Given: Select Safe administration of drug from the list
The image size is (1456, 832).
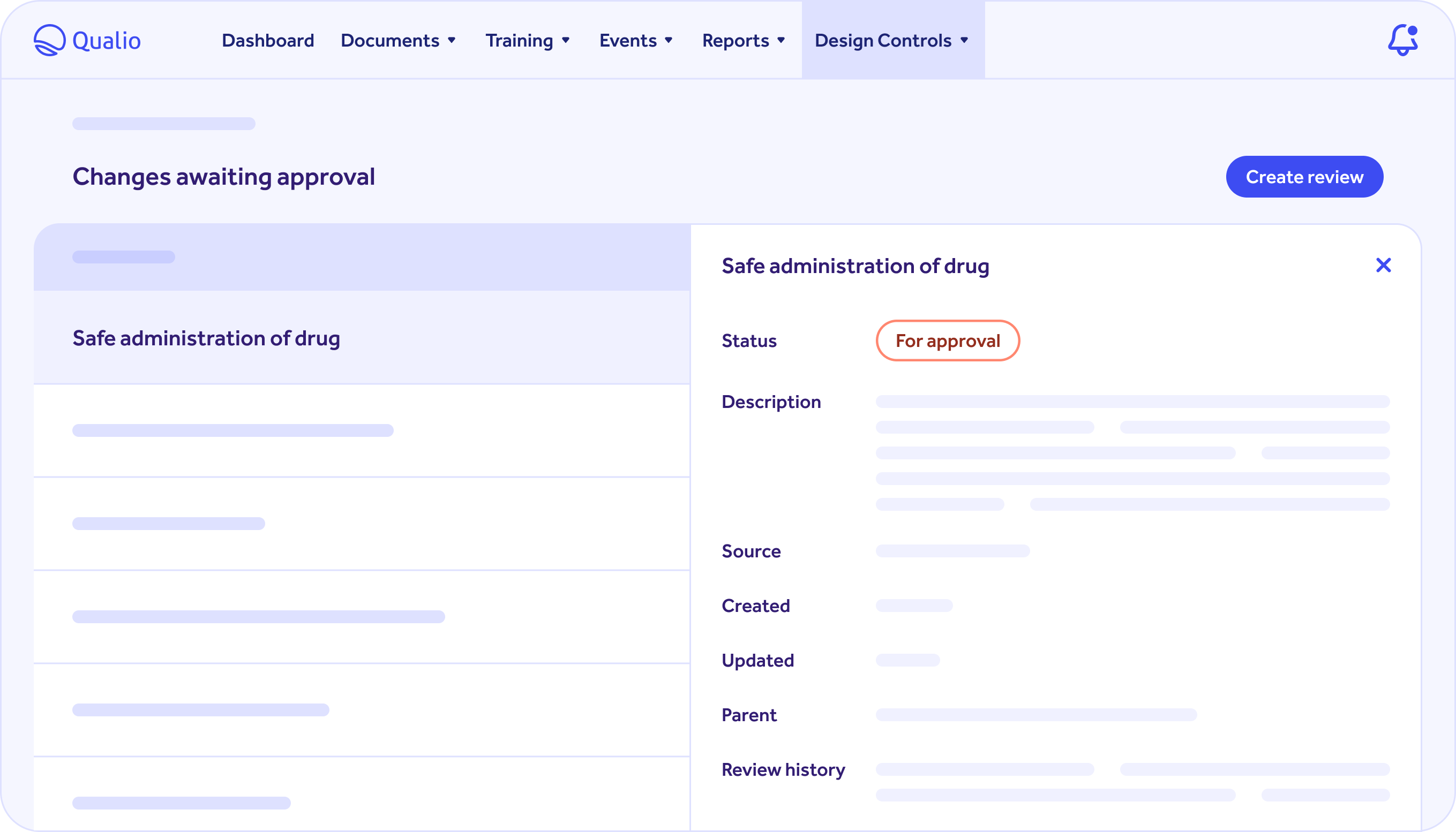Looking at the screenshot, I should click(x=206, y=338).
